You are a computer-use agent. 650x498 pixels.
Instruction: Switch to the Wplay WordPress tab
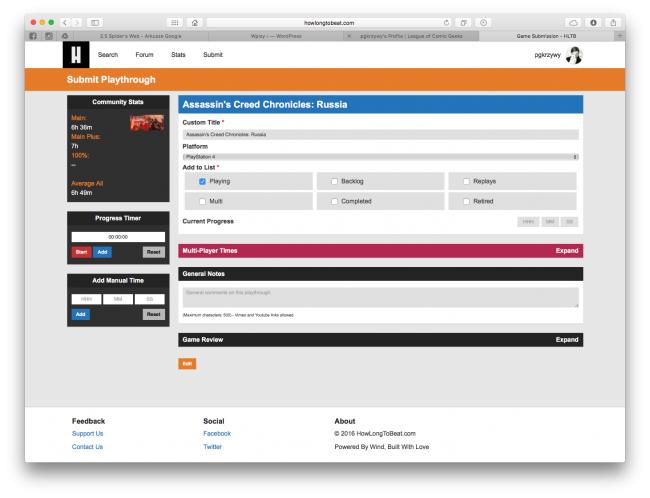(276, 36)
